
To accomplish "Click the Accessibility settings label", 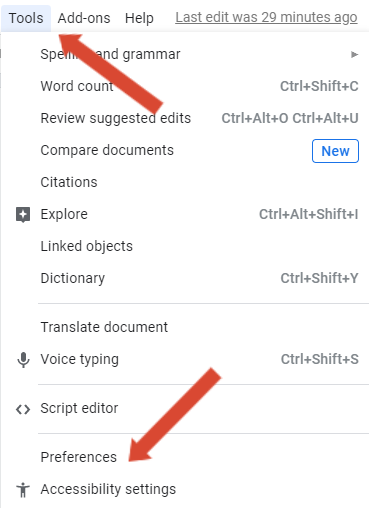I will 108,489.
